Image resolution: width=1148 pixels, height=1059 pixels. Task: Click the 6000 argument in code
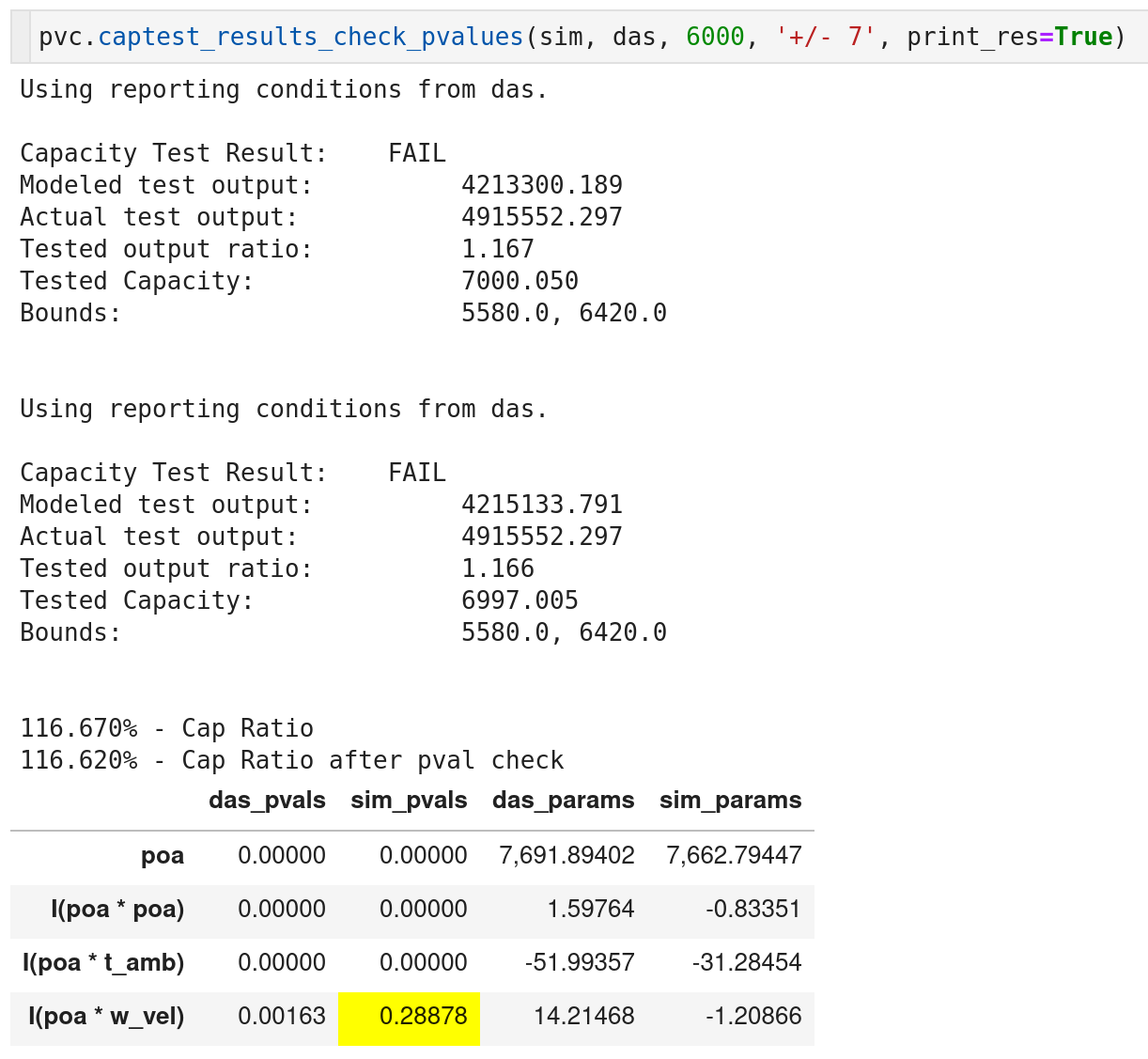coord(715,38)
